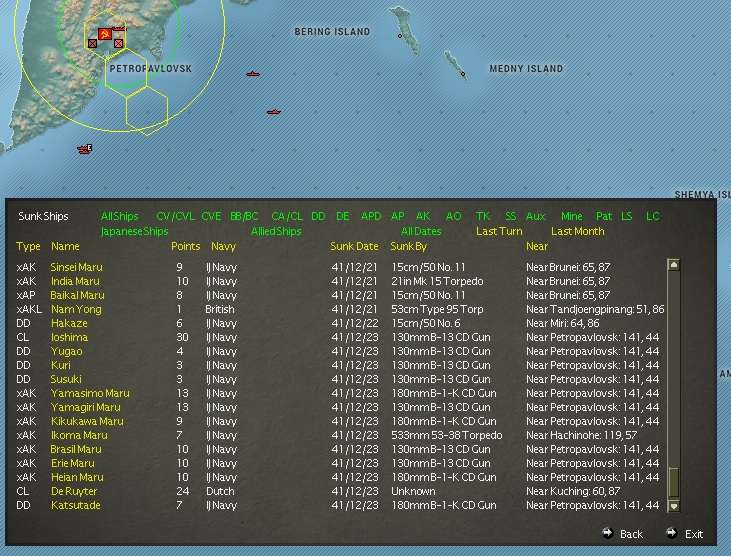Select the ship task force marked E
Viewport: 731px width, 556px height.
85,149
